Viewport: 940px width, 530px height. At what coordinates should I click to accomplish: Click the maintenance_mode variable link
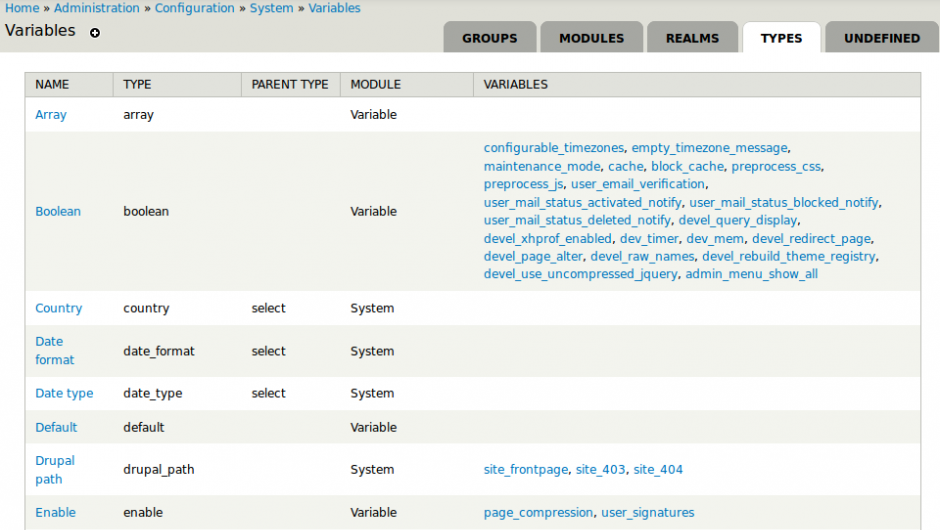[542, 166]
